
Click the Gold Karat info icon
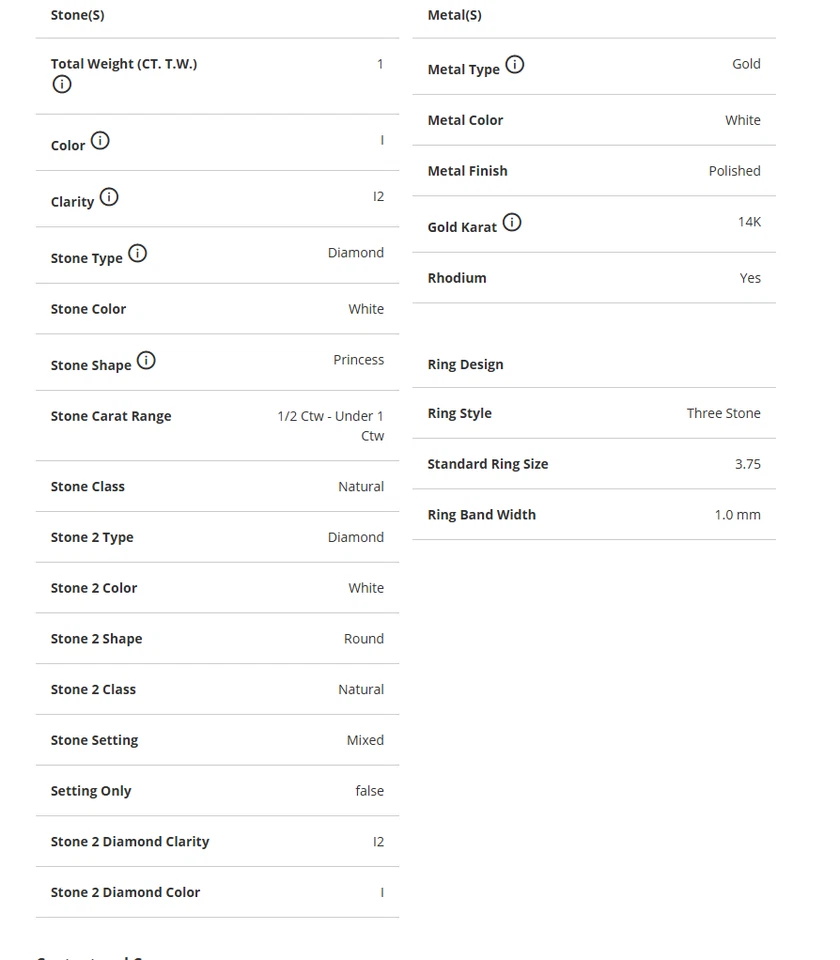pos(512,222)
